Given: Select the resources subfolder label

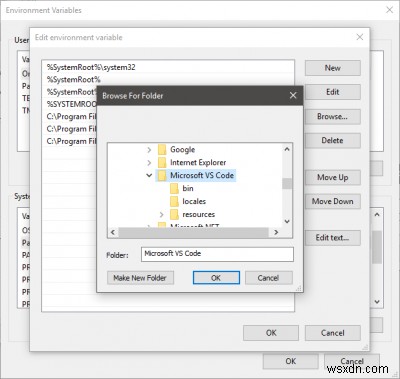Looking at the screenshot, I should point(199,214).
